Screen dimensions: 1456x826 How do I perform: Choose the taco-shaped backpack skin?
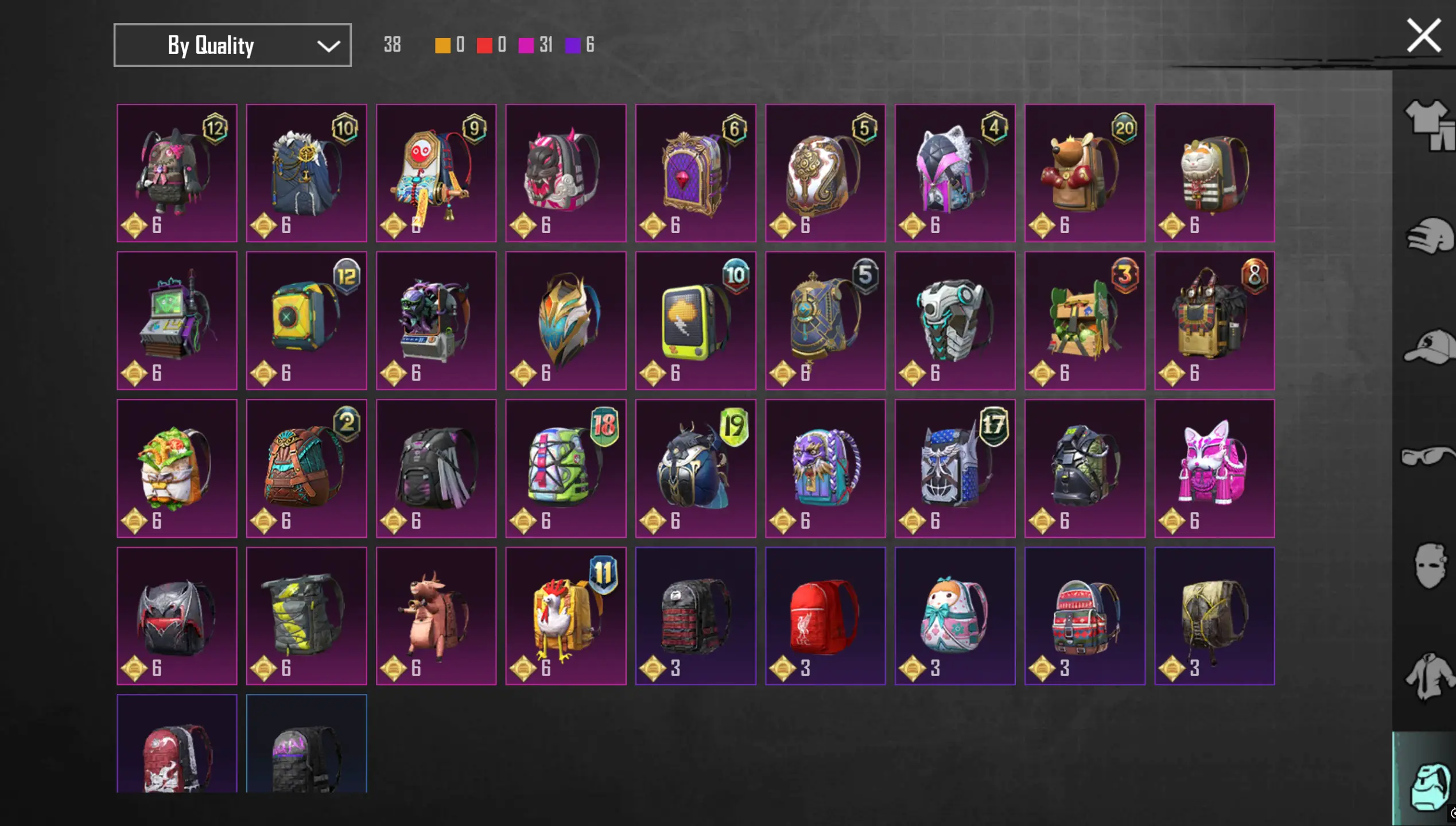coord(177,468)
